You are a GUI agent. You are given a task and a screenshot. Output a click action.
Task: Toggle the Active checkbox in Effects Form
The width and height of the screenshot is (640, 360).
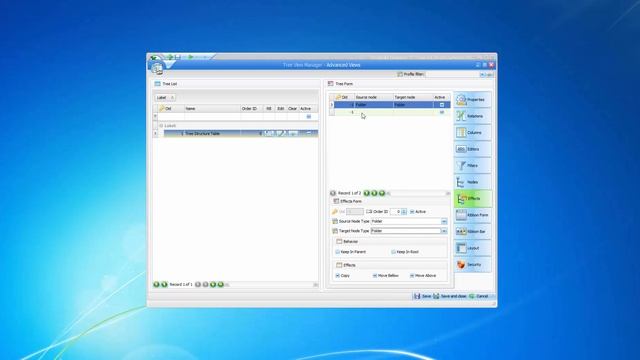(412, 211)
